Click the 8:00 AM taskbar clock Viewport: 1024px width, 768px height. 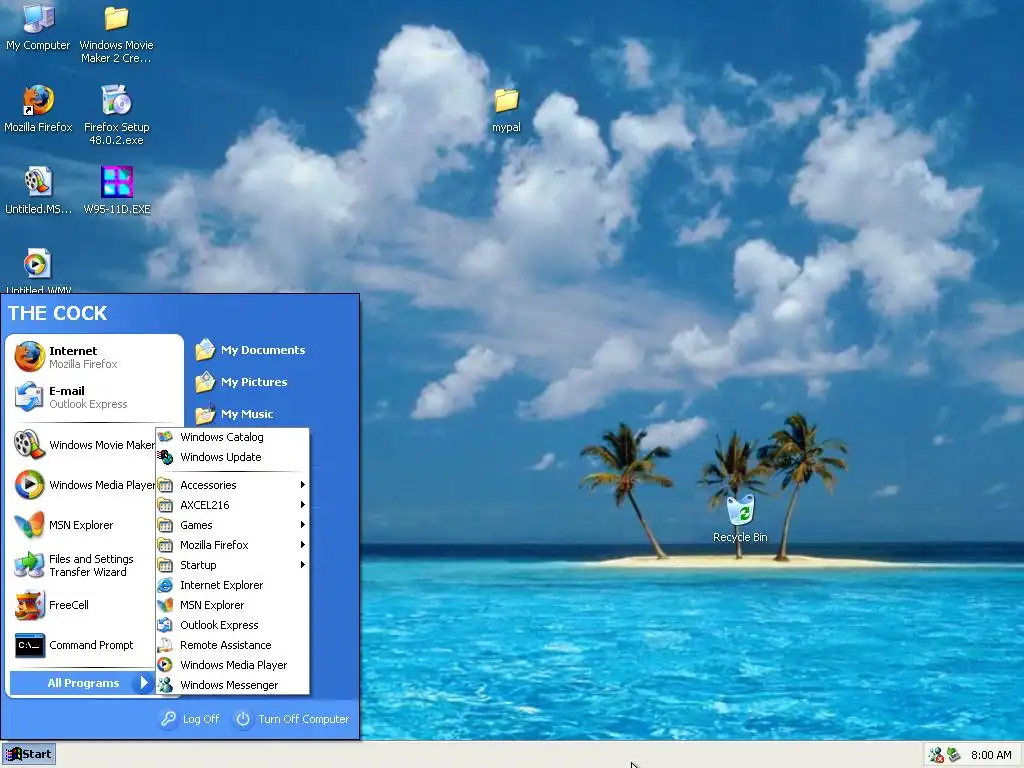pyautogui.click(x=991, y=755)
